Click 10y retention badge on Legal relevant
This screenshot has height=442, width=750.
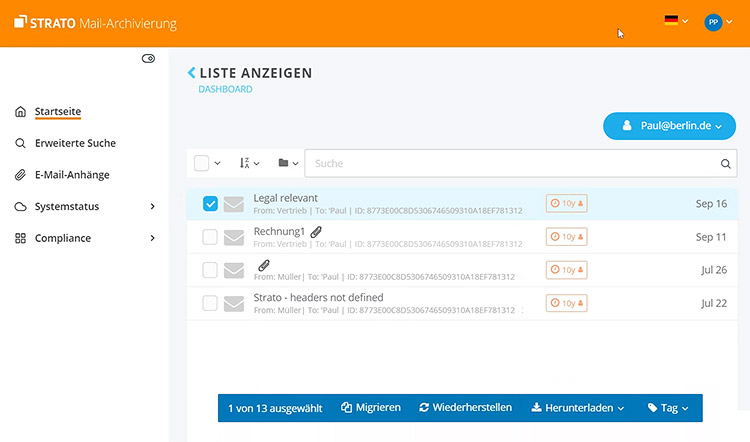[x=566, y=203]
